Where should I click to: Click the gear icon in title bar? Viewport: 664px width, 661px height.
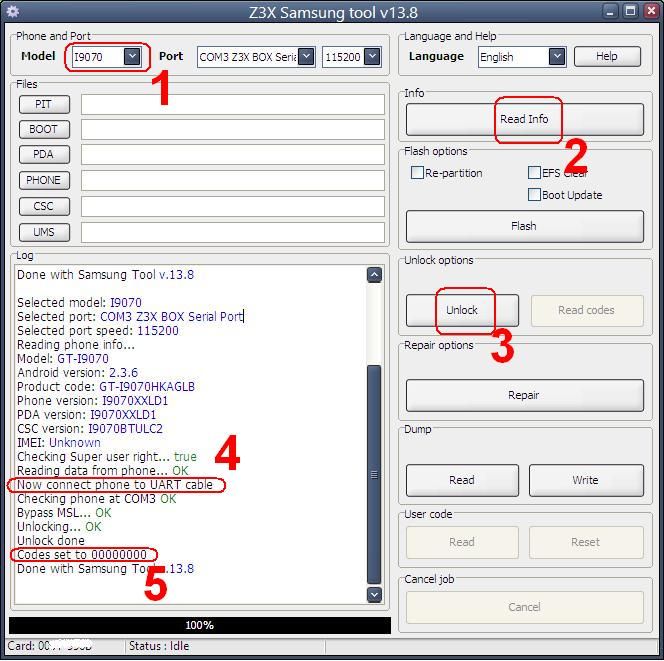pyautogui.click(x=13, y=11)
